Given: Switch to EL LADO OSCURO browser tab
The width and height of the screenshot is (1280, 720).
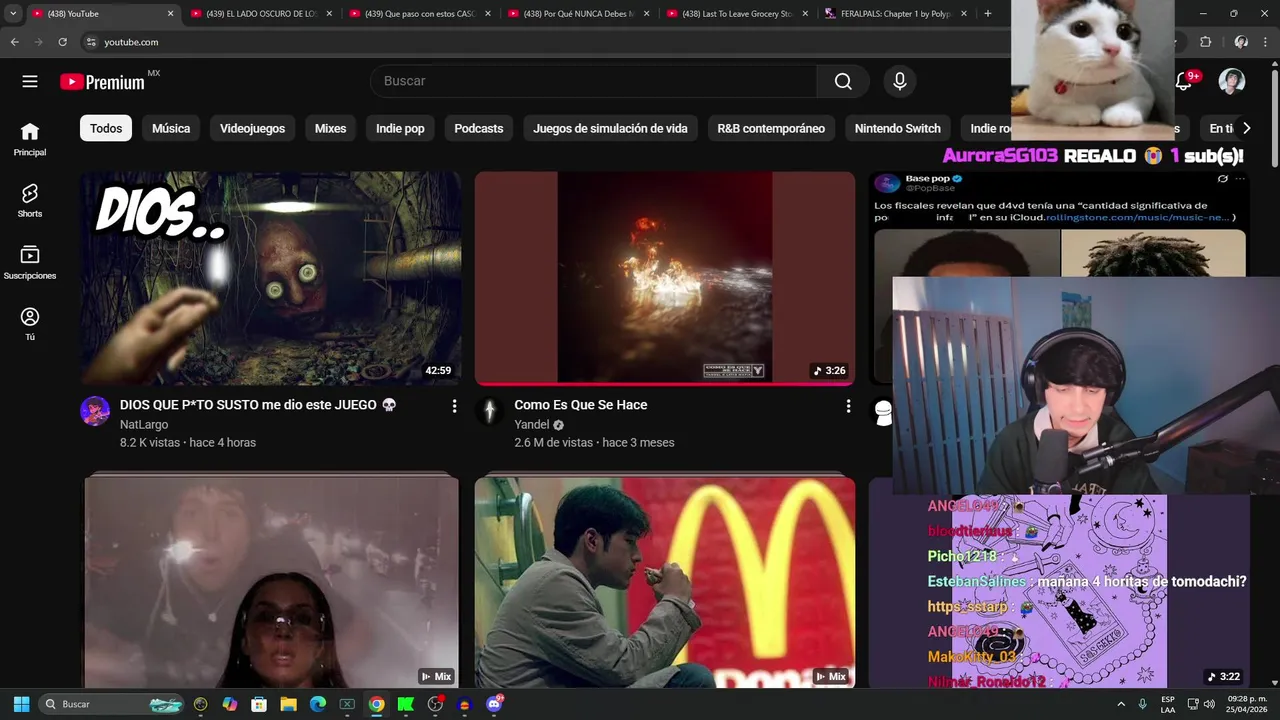Looking at the screenshot, I should (260, 14).
